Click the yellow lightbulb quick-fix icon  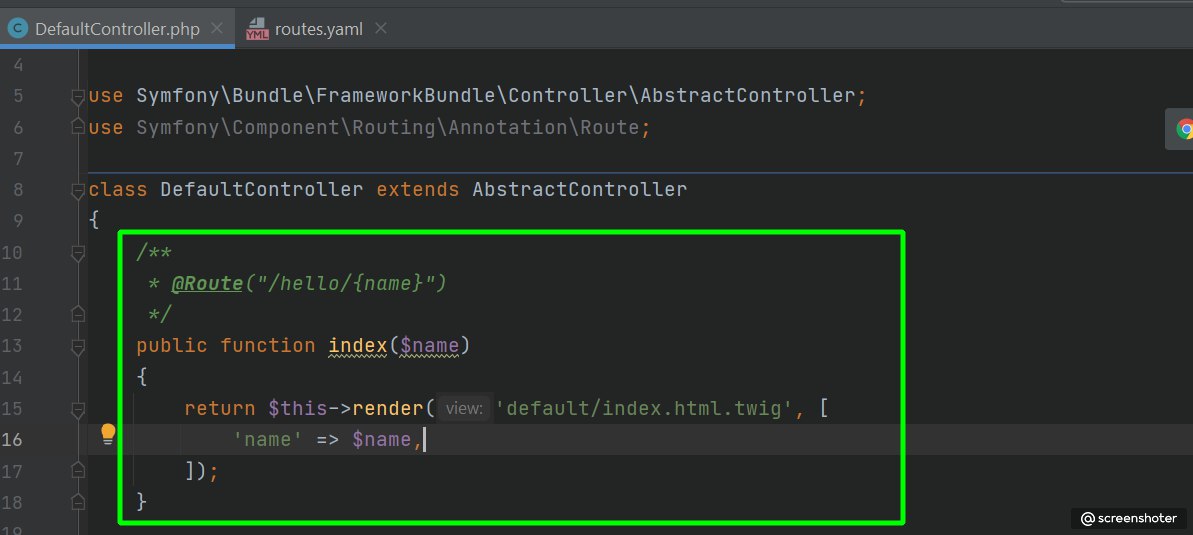[108, 434]
